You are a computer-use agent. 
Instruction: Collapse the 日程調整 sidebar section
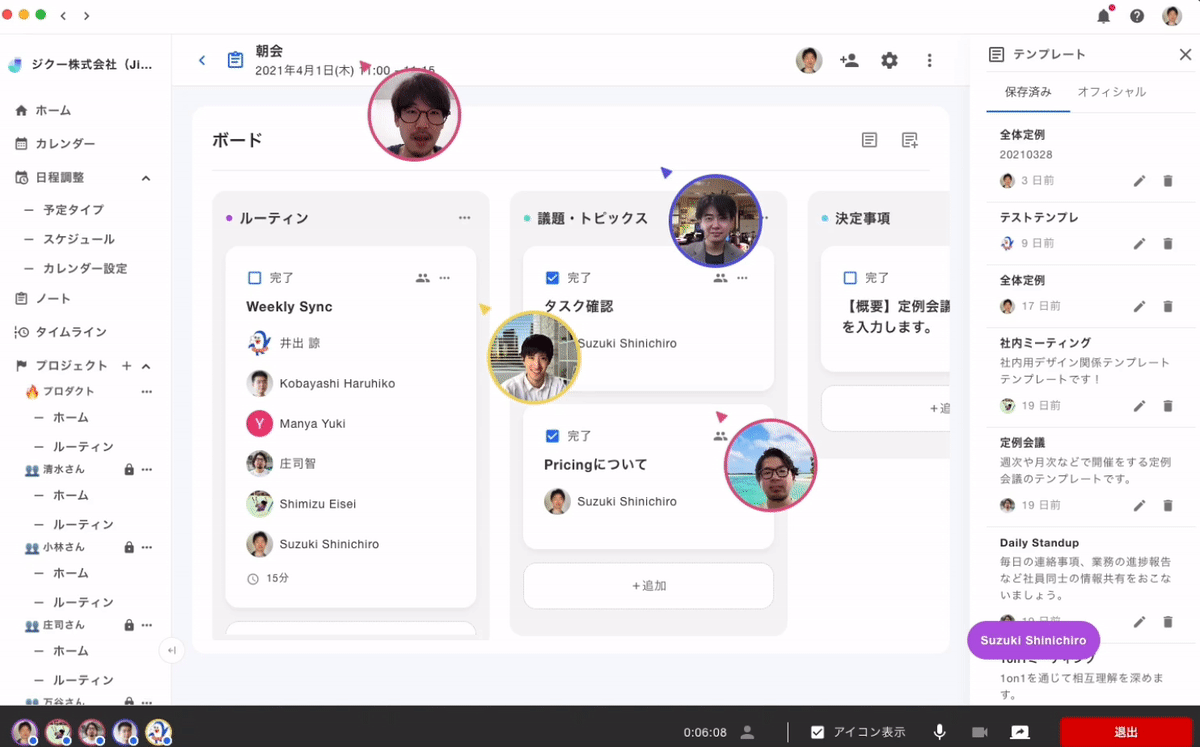(146, 178)
